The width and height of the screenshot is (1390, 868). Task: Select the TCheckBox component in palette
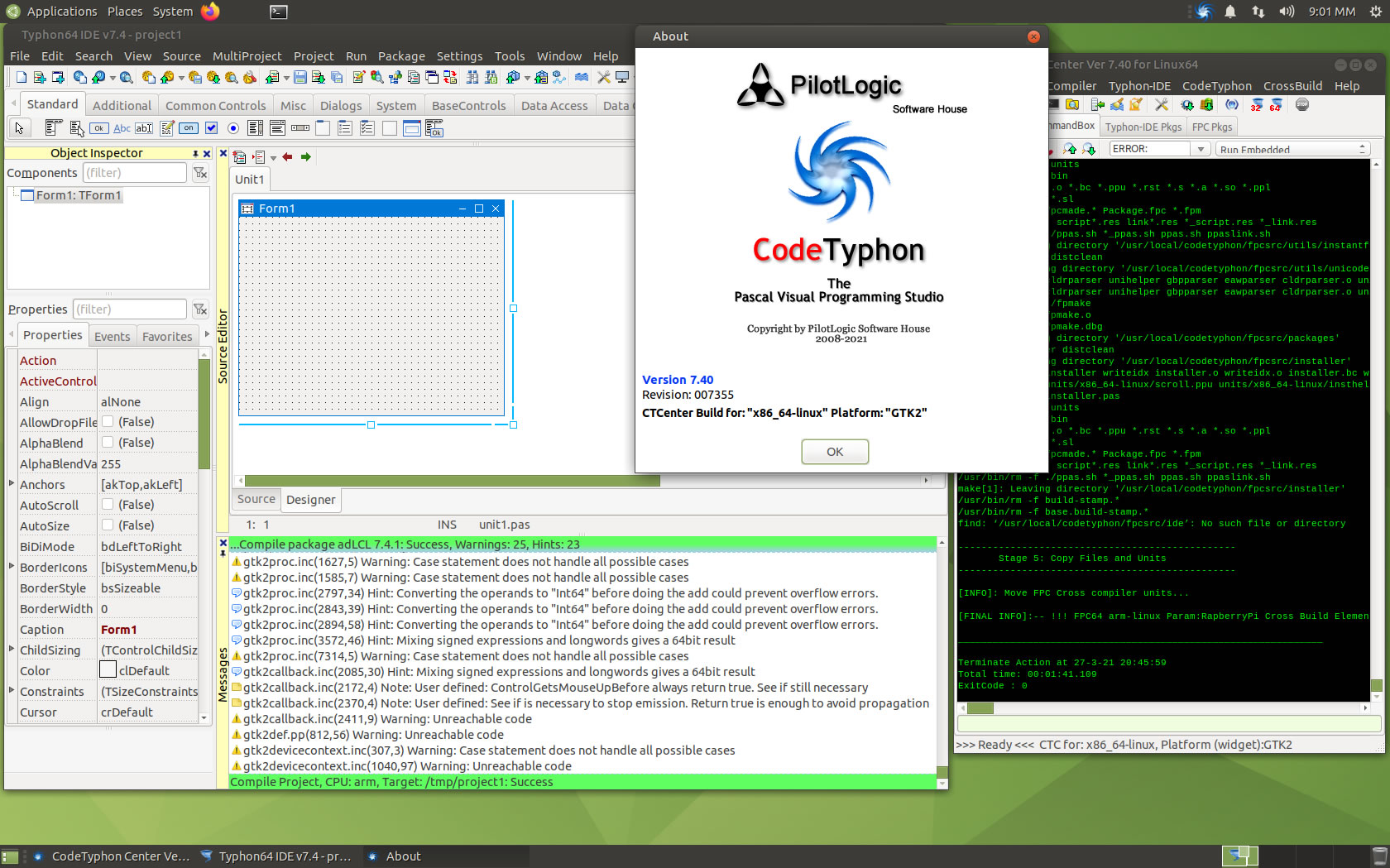(x=211, y=128)
